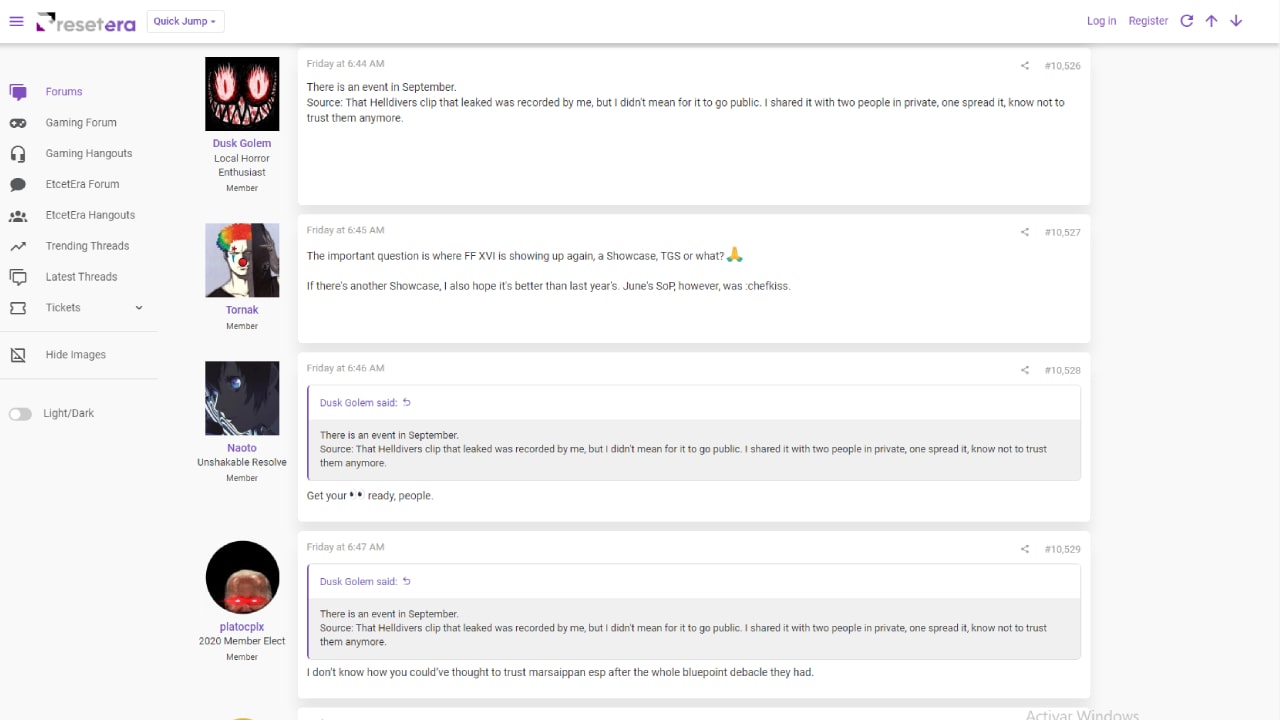
Task: Share post #10,528 via its share icon
Action: pos(1025,371)
